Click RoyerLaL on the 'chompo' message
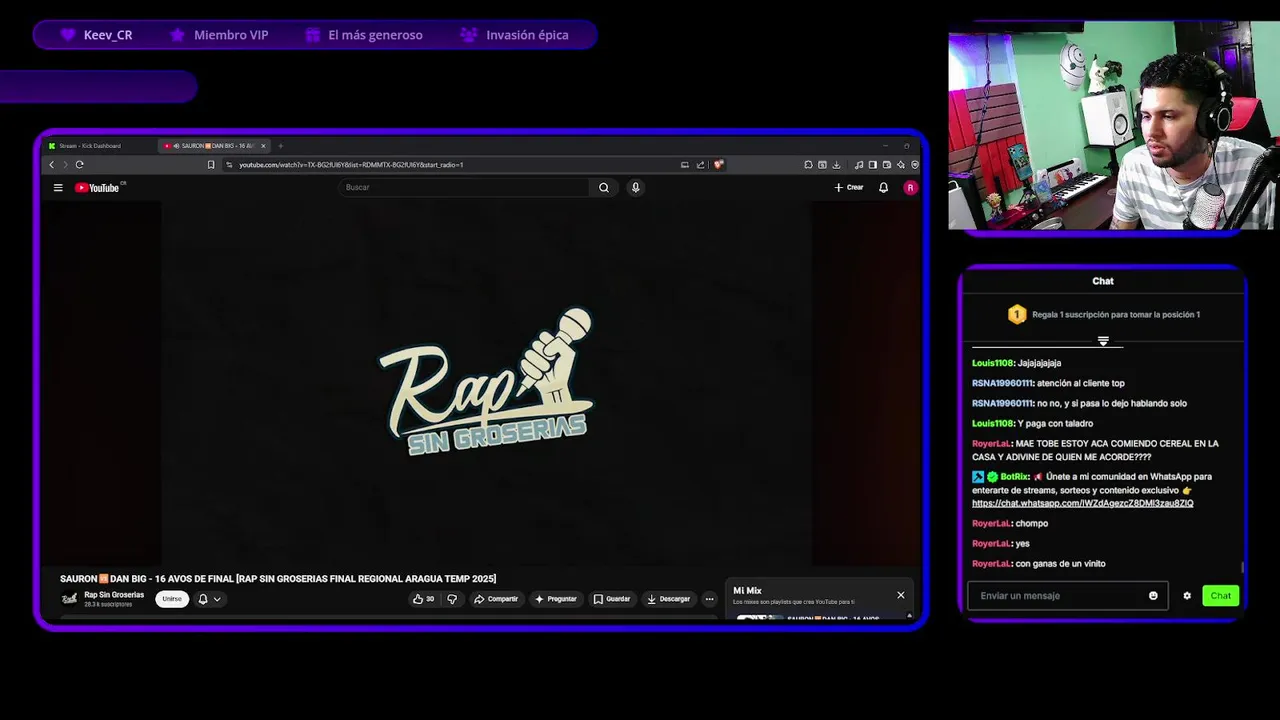1280x720 pixels. coord(991,524)
